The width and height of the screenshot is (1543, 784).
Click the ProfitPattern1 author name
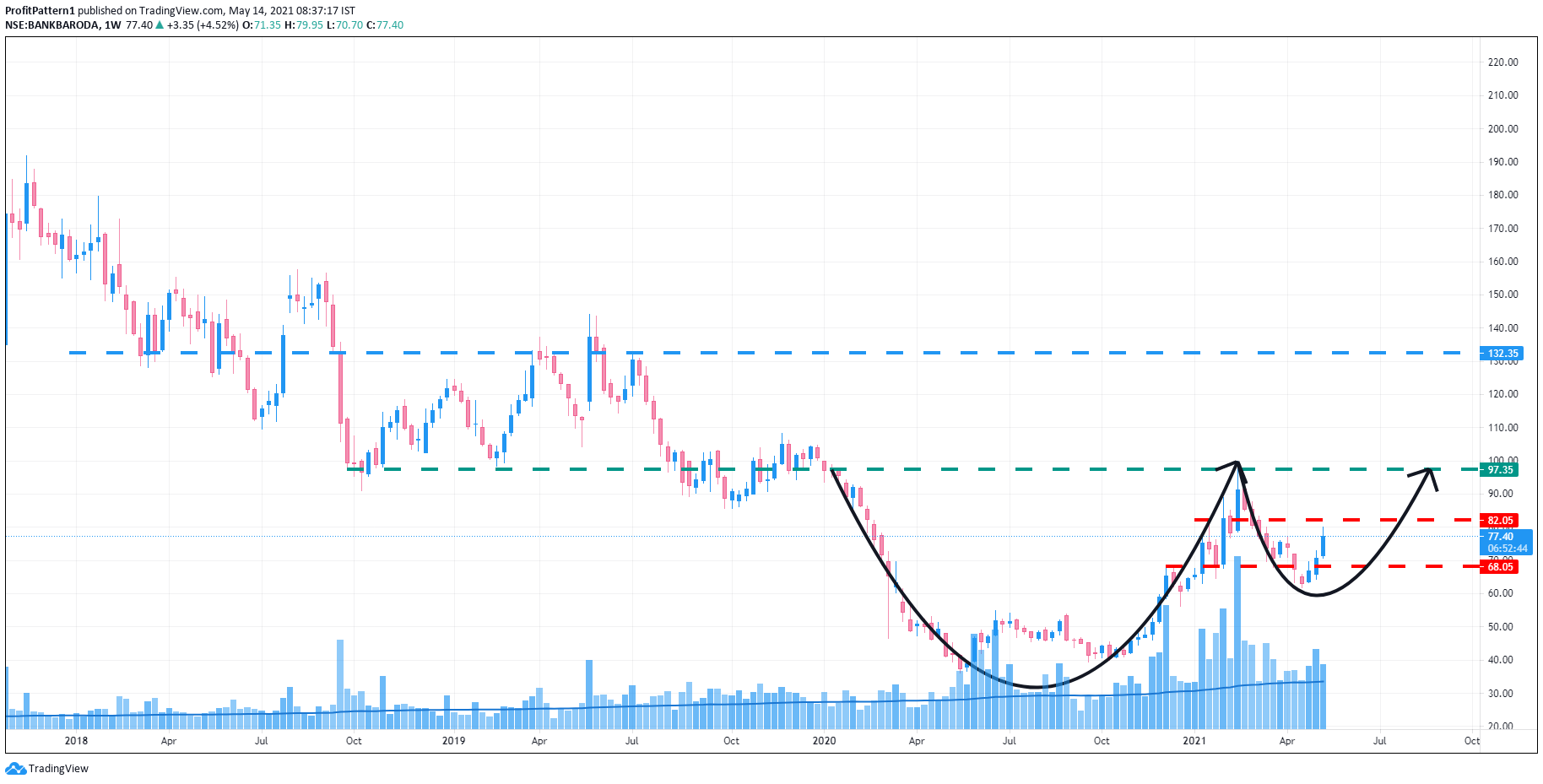(40, 11)
